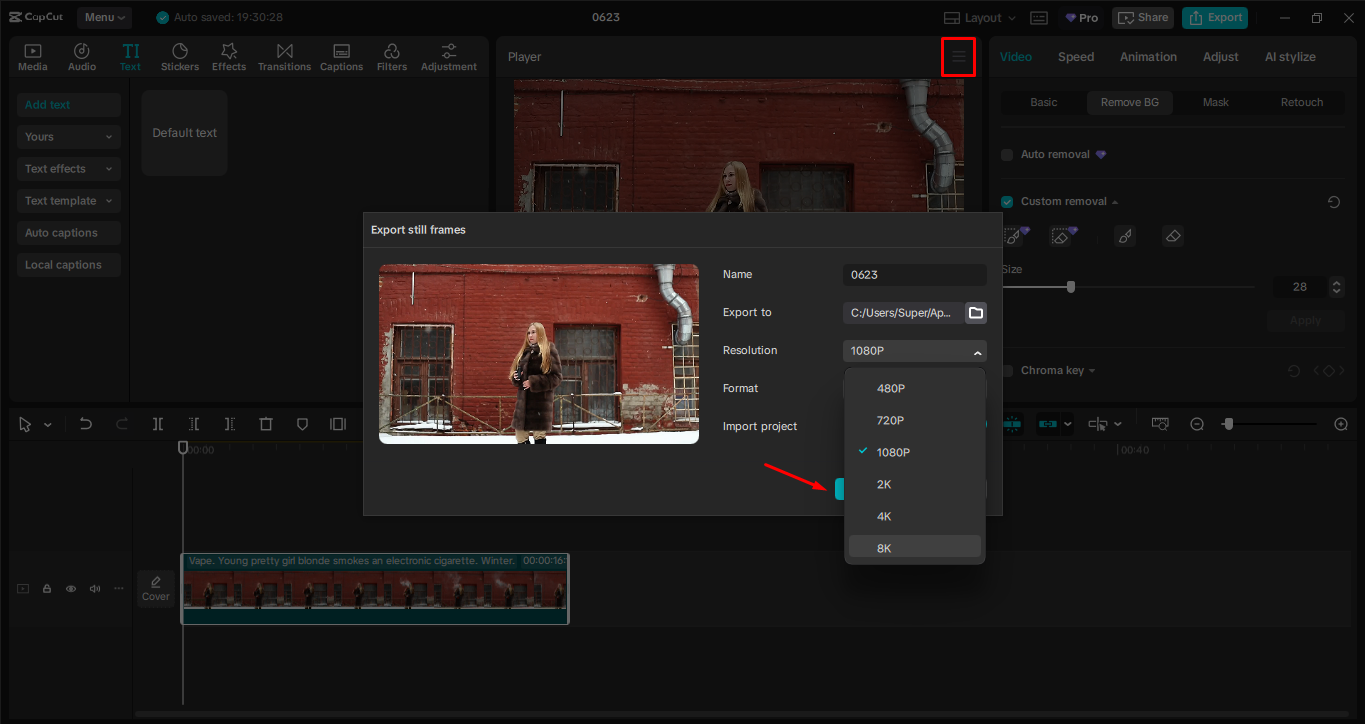Uncheck the Custom removal checkbox

(x=1007, y=202)
